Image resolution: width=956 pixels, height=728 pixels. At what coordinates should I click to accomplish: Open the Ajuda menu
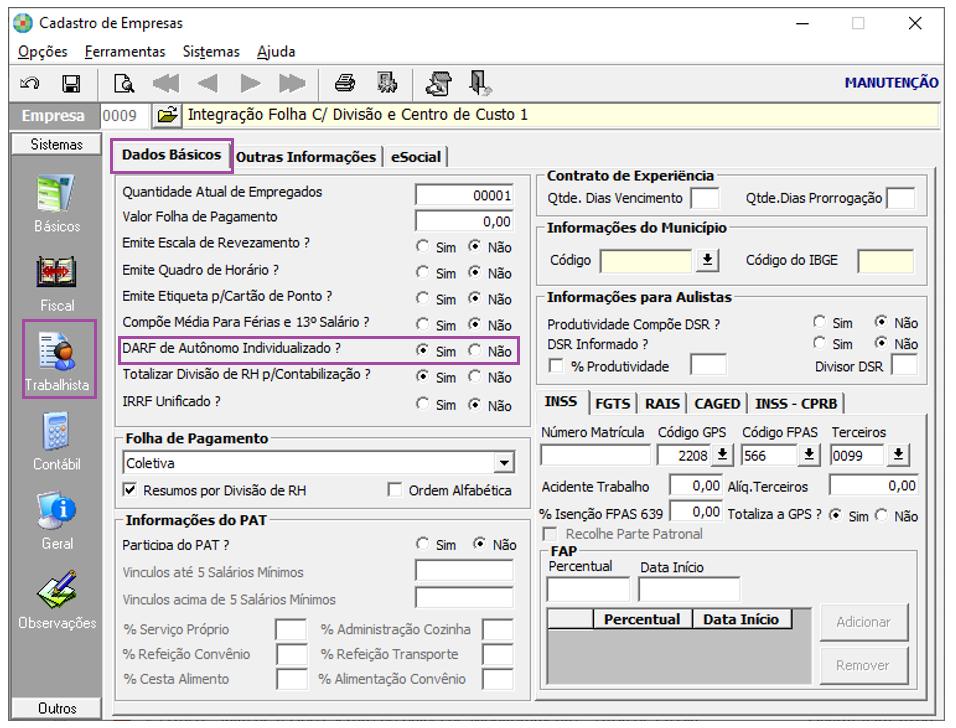pyautogui.click(x=276, y=52)
